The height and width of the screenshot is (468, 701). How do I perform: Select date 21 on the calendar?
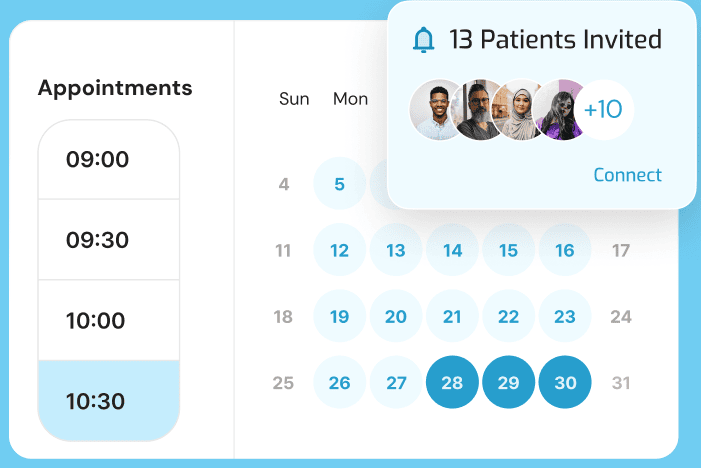point(452,317)
